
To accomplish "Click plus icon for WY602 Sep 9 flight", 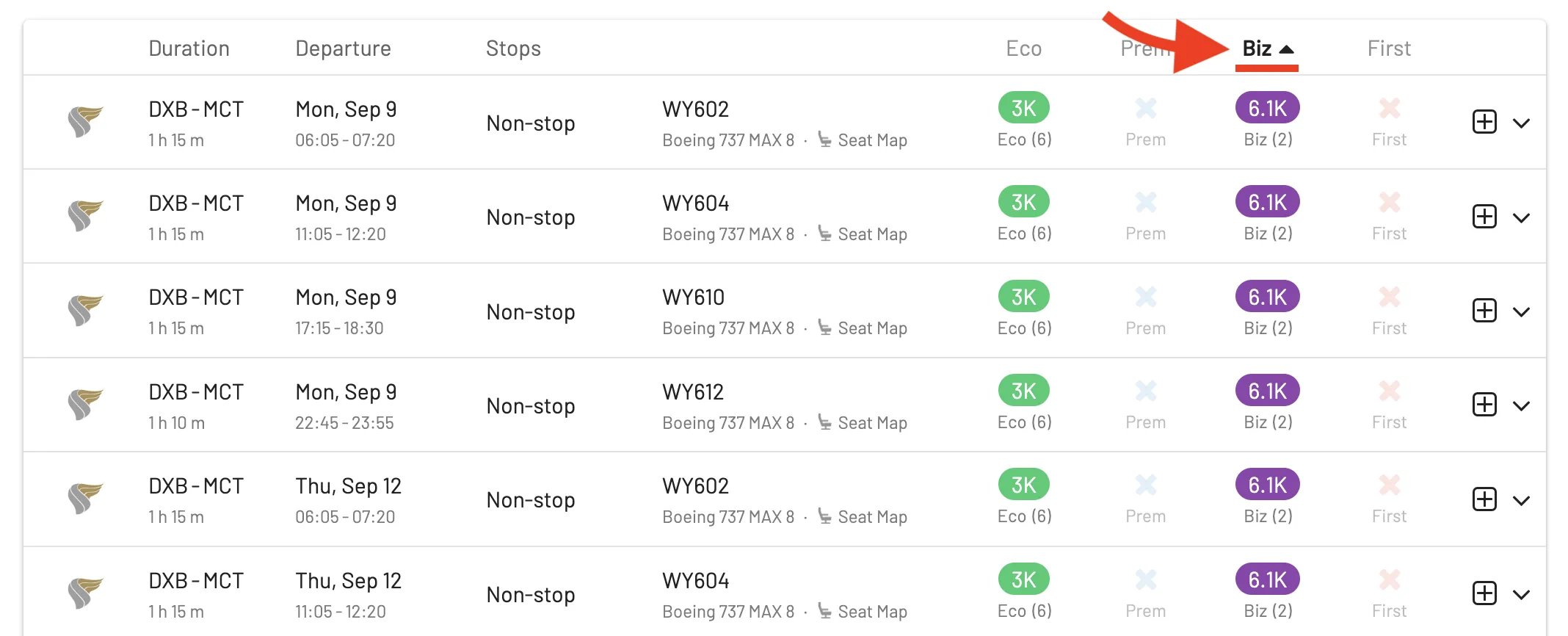I will (1484, 122).
